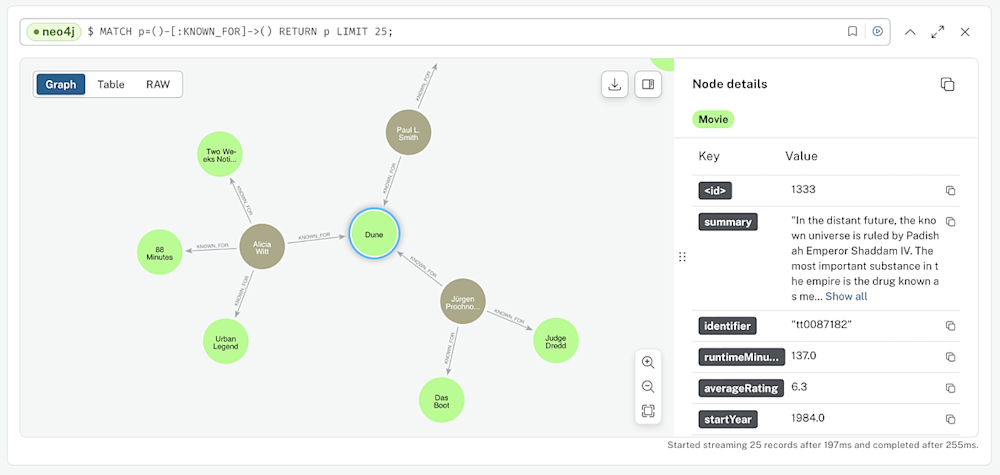
Task: Copy the startYear value
Action: point(950,419)
